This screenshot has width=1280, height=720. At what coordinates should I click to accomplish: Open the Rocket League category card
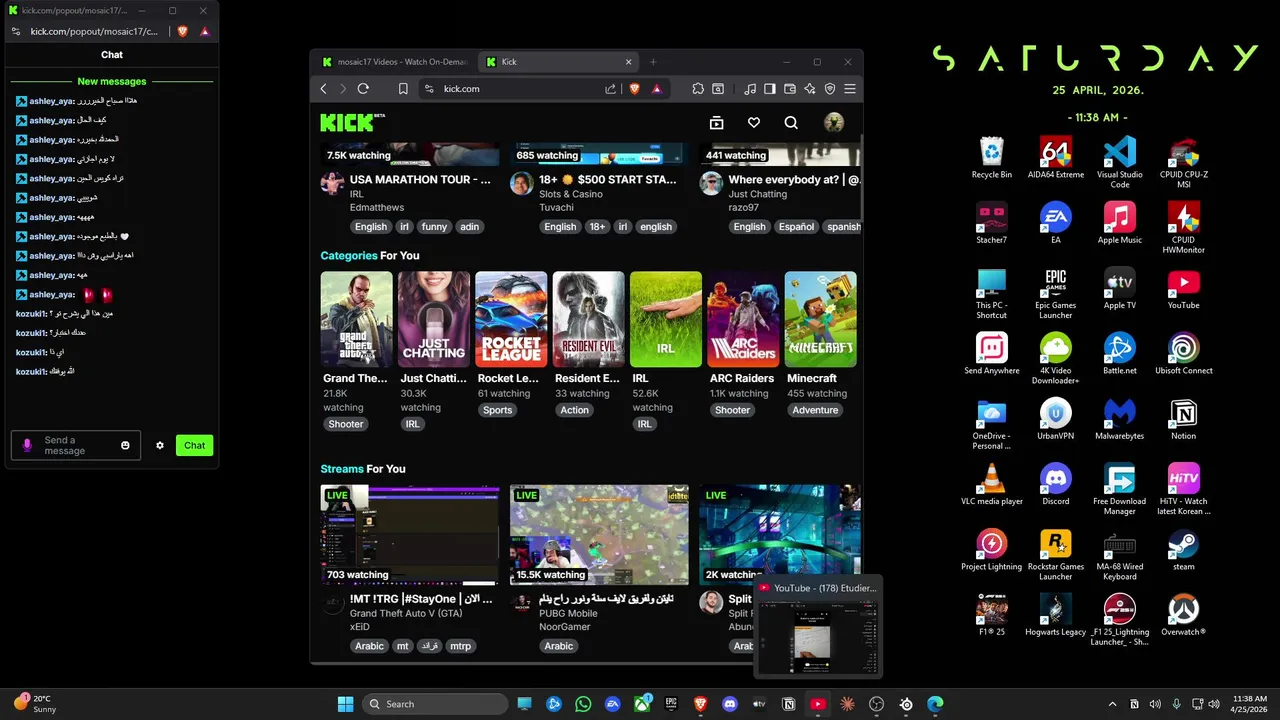tap(511, 319)
